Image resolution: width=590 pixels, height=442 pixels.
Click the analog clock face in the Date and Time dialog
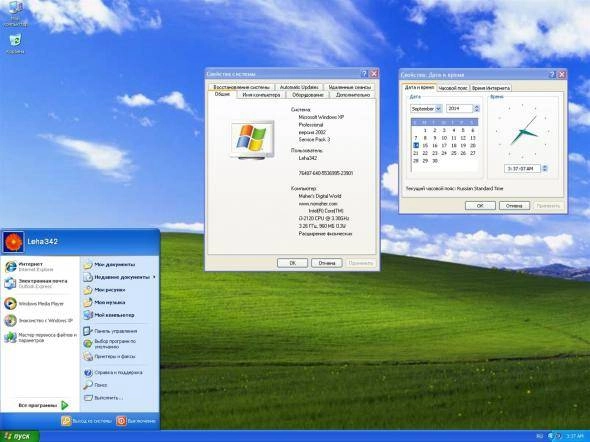(x=523, y=132)
